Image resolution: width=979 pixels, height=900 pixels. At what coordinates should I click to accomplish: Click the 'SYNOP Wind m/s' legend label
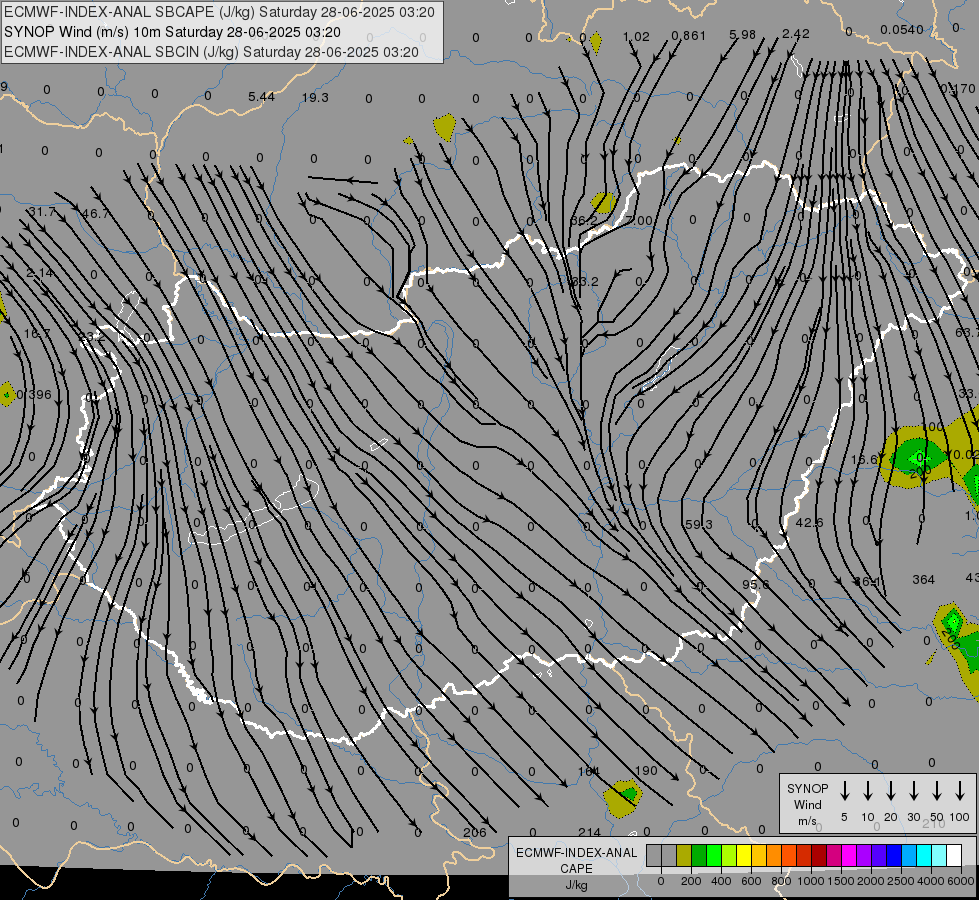point(807,804)
